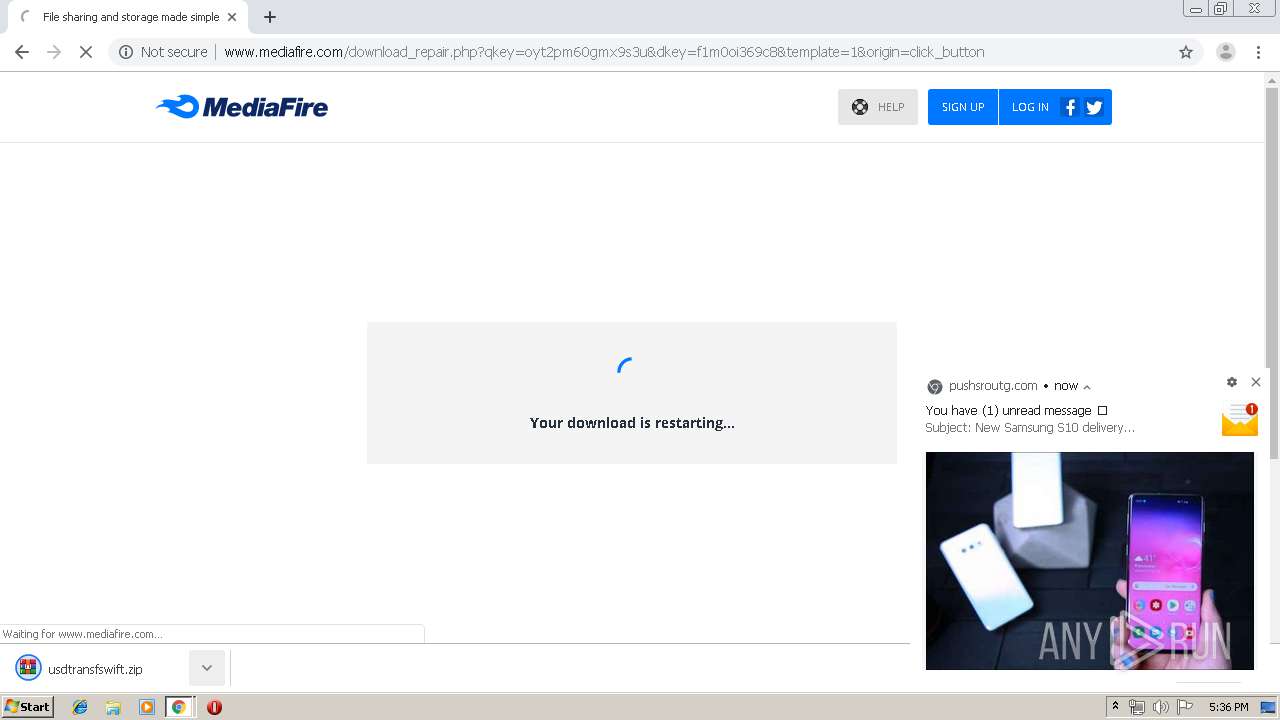Viewport: 1280px width, 720px height.
Task: Stop page loading with X button
Action: tap(86, 52)
